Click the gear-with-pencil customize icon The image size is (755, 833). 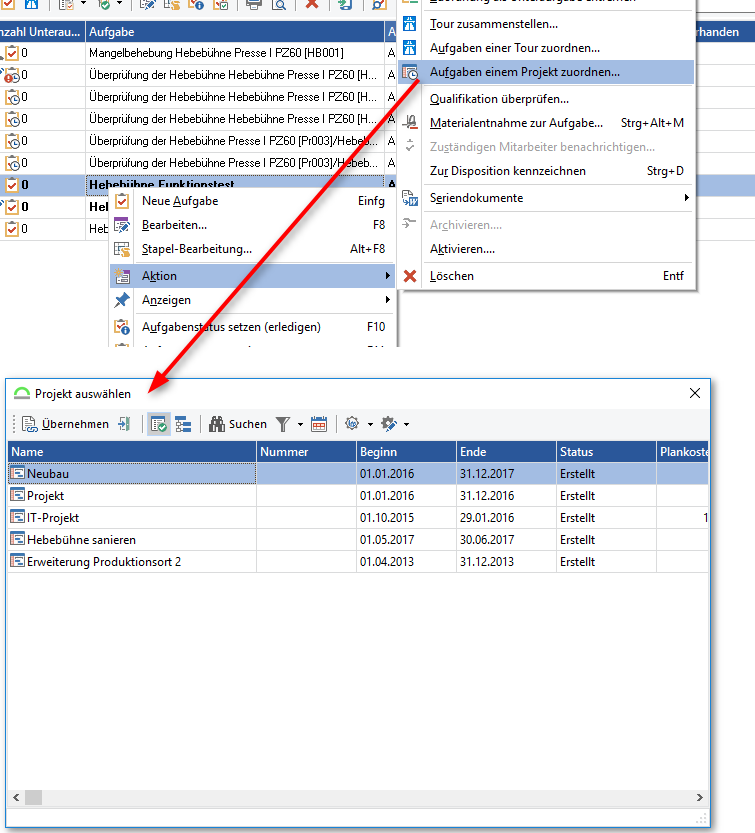389,424
